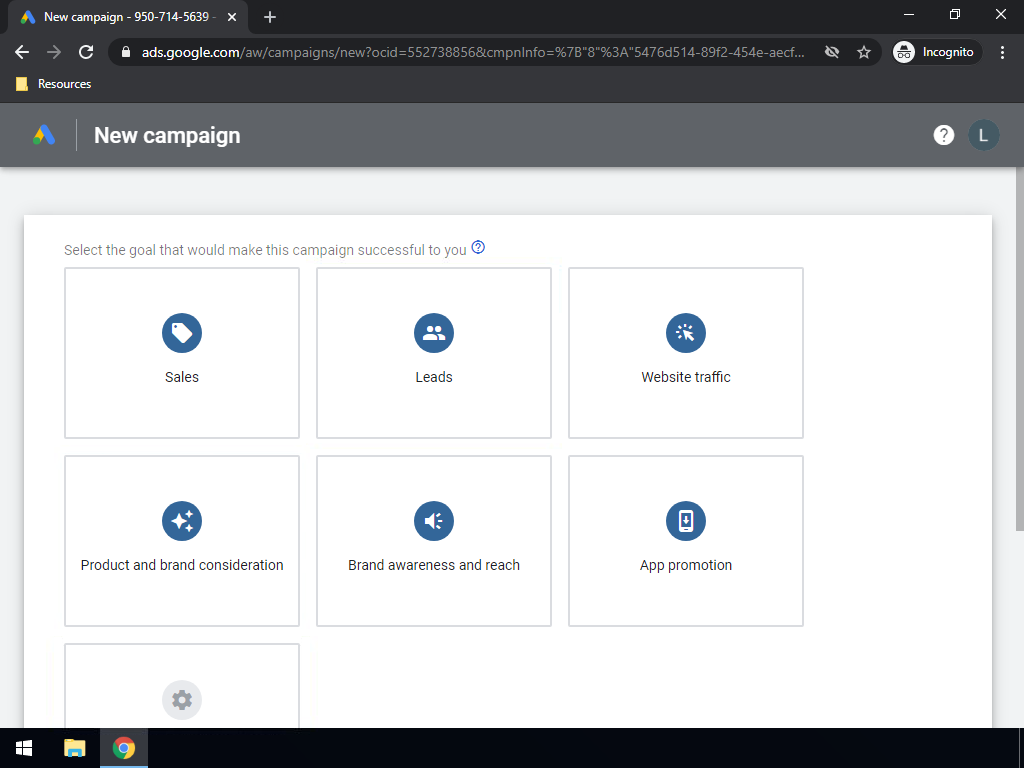This screenshot has width=1024, height=768.
Task: Click the browser forward arrow
Action: pos(54,52)
